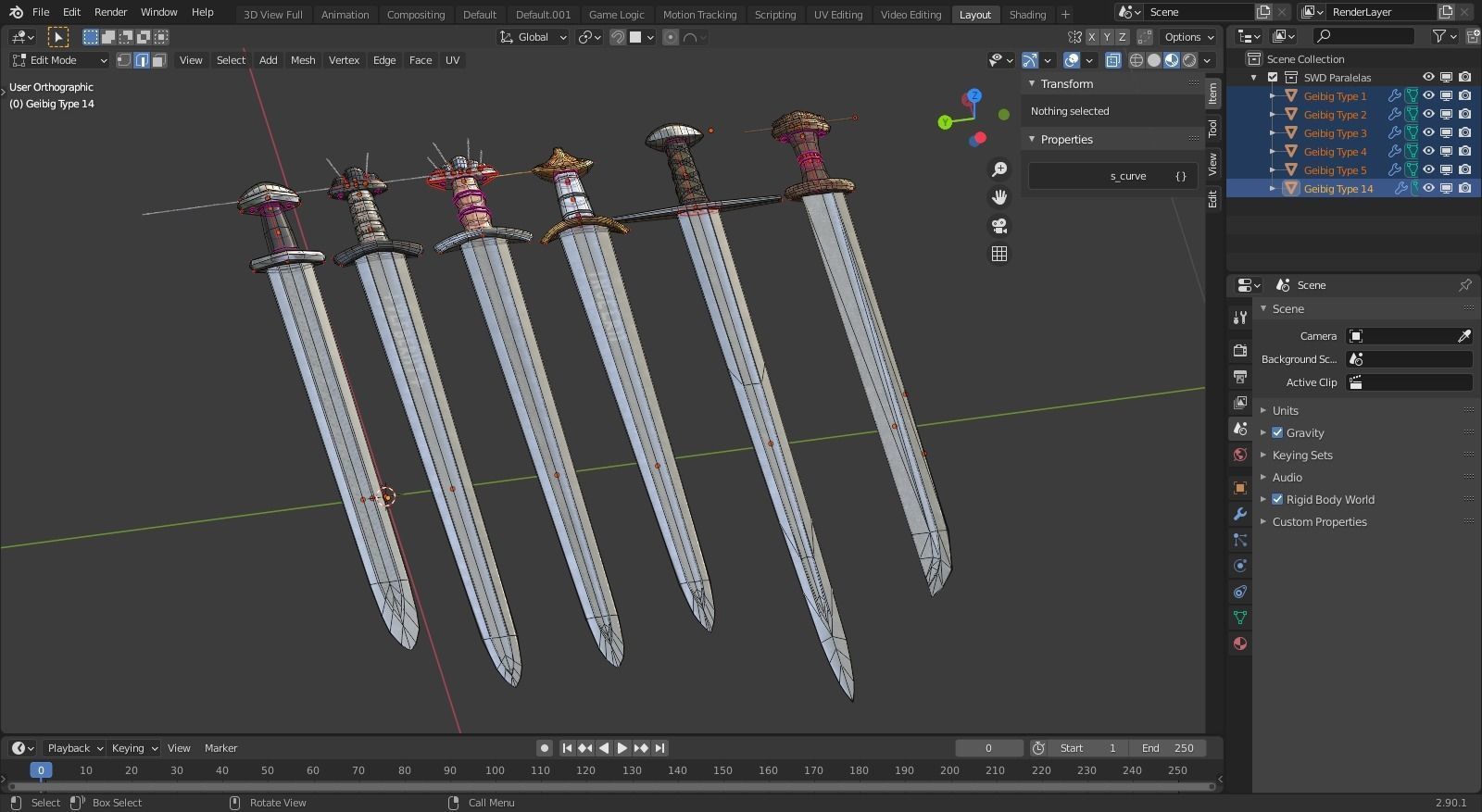Switch to Shading workspace tab
This screenshot has height=812, width=1482.
[x=1027, y=14]
